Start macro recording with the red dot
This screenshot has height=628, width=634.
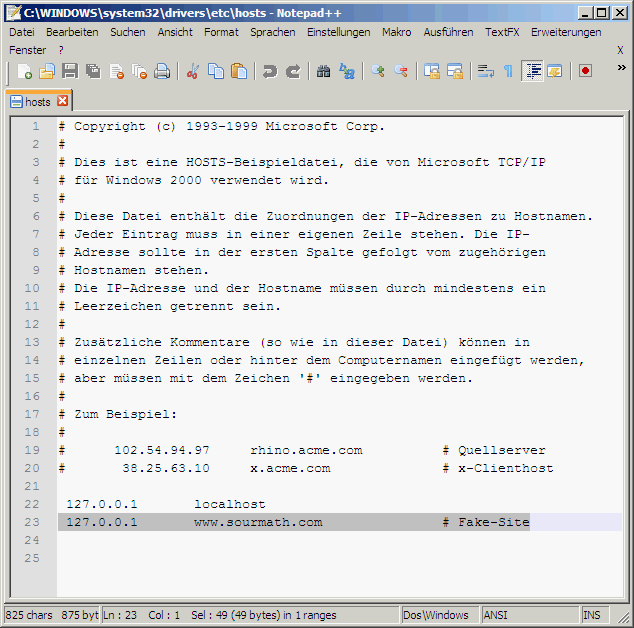585,72
